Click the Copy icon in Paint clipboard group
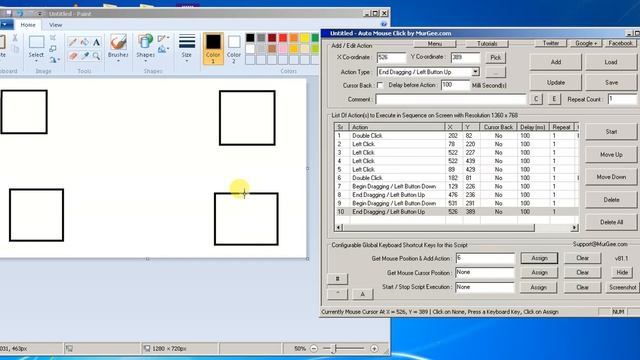 (x=16, y=49)
